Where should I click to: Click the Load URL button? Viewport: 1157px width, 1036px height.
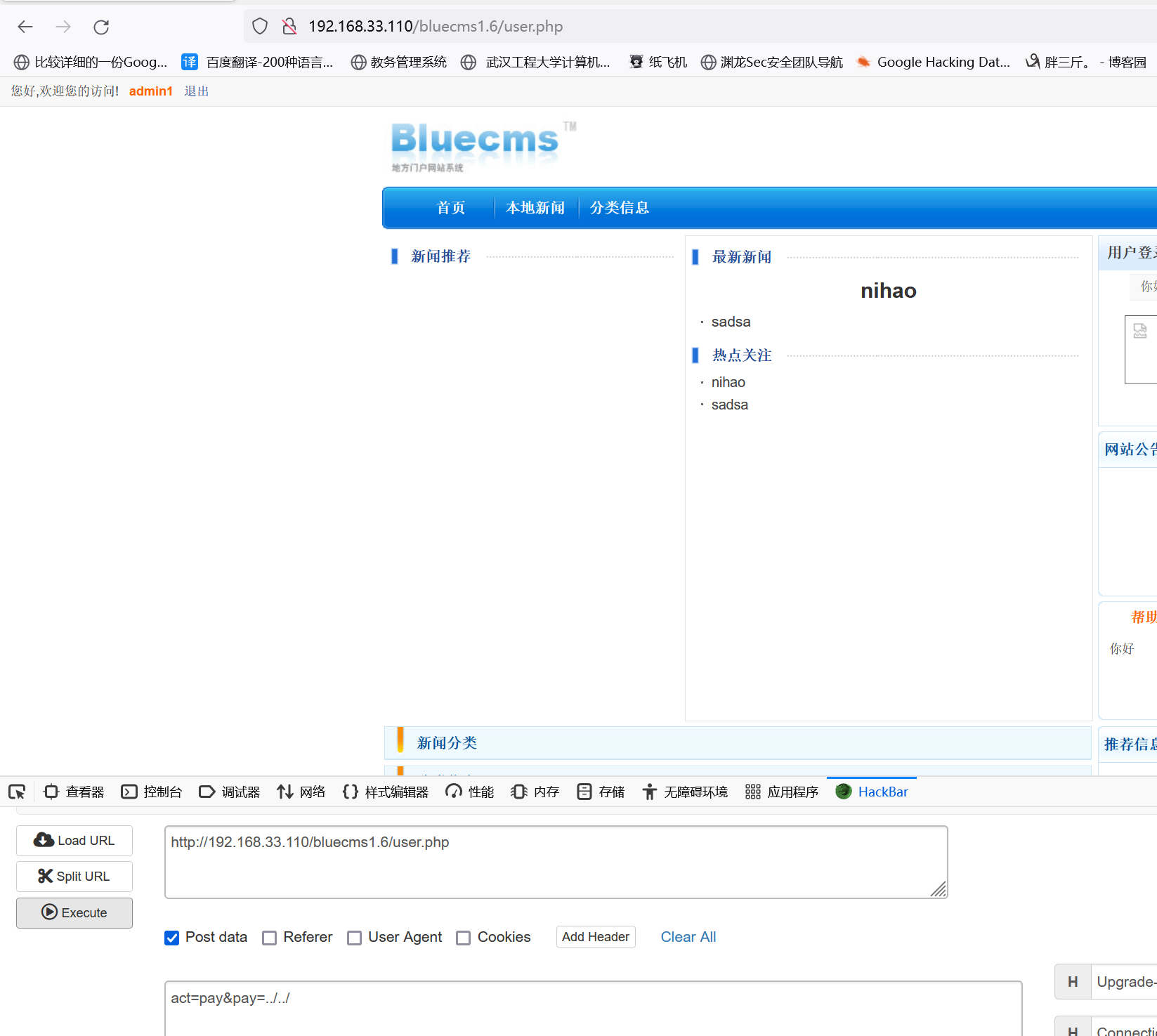click(x=74, y=841)
